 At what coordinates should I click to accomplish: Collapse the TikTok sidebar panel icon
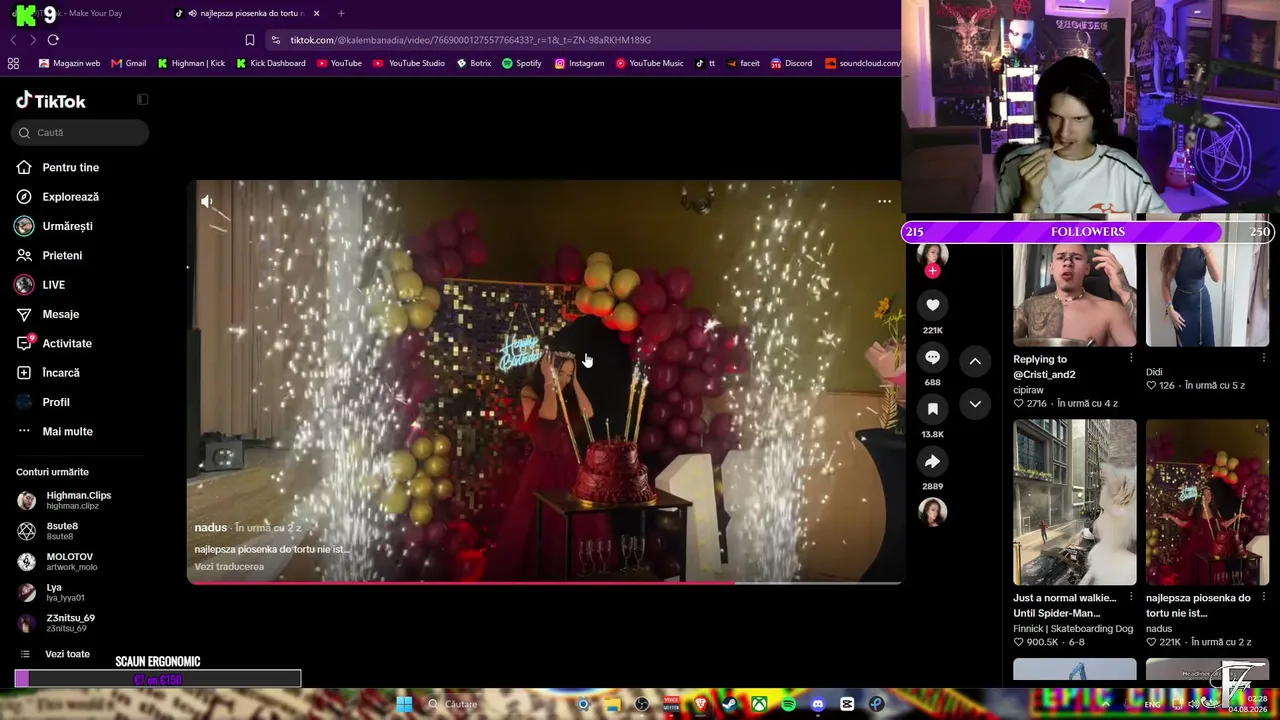tap(142, 100)
